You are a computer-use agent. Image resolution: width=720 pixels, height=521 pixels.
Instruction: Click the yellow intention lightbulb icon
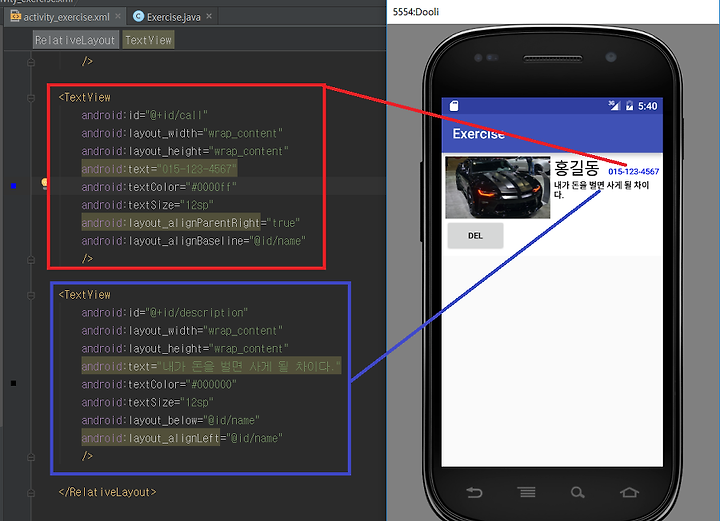pyautogui.click(x=45, y=184)
